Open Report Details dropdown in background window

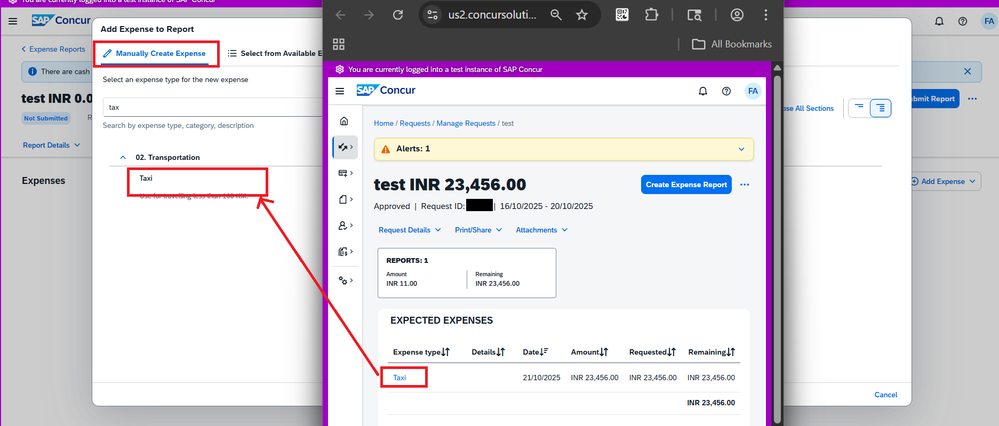click(52, 145)
